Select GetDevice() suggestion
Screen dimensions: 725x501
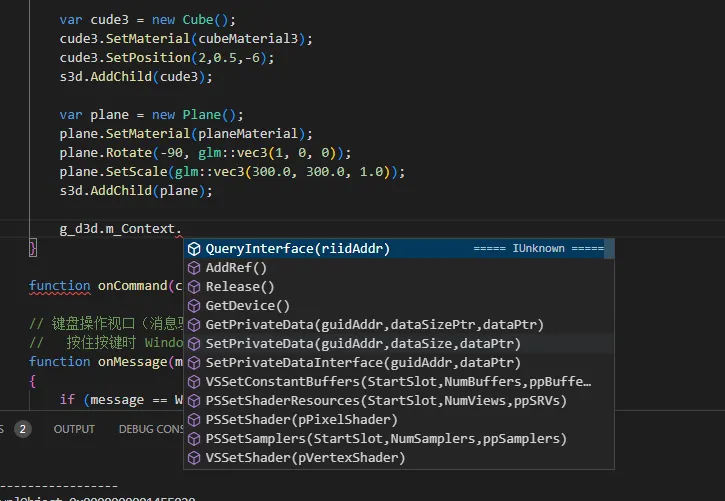(399, 305)
